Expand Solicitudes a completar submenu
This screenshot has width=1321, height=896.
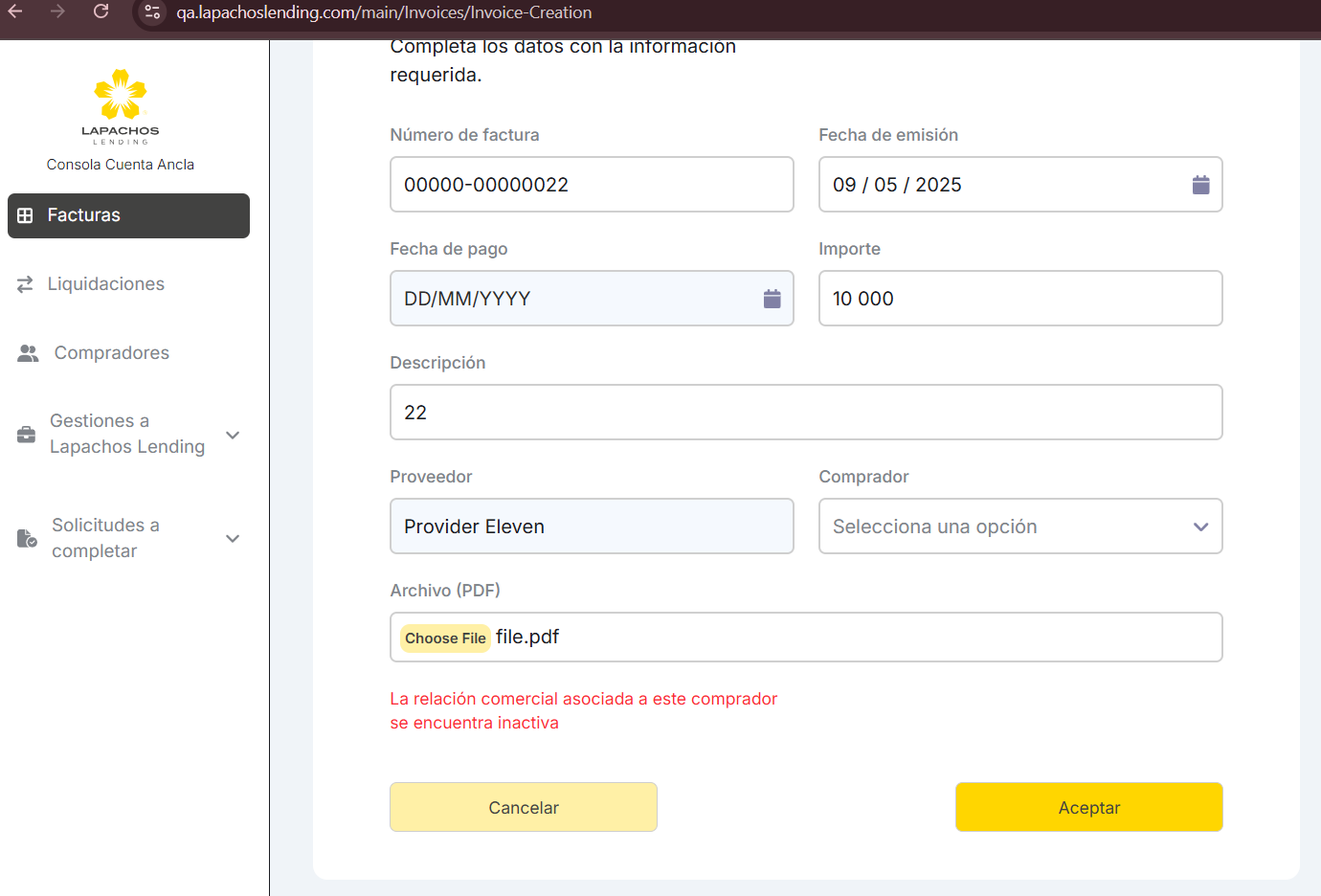point(233,538)
